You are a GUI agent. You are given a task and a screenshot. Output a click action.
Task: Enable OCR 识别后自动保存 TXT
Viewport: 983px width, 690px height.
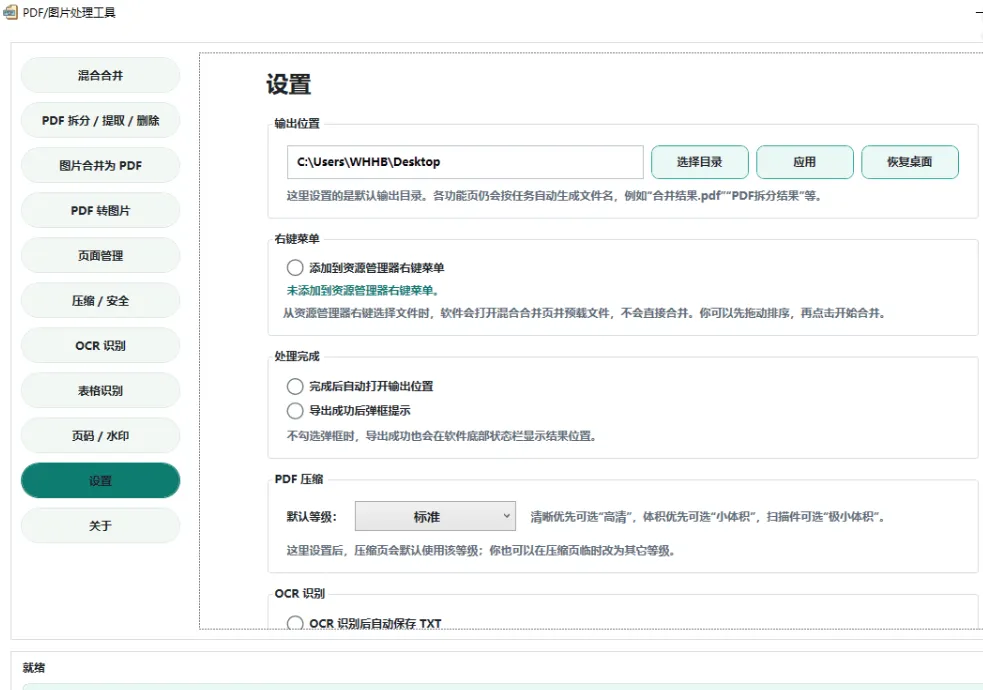coord(364,623)
